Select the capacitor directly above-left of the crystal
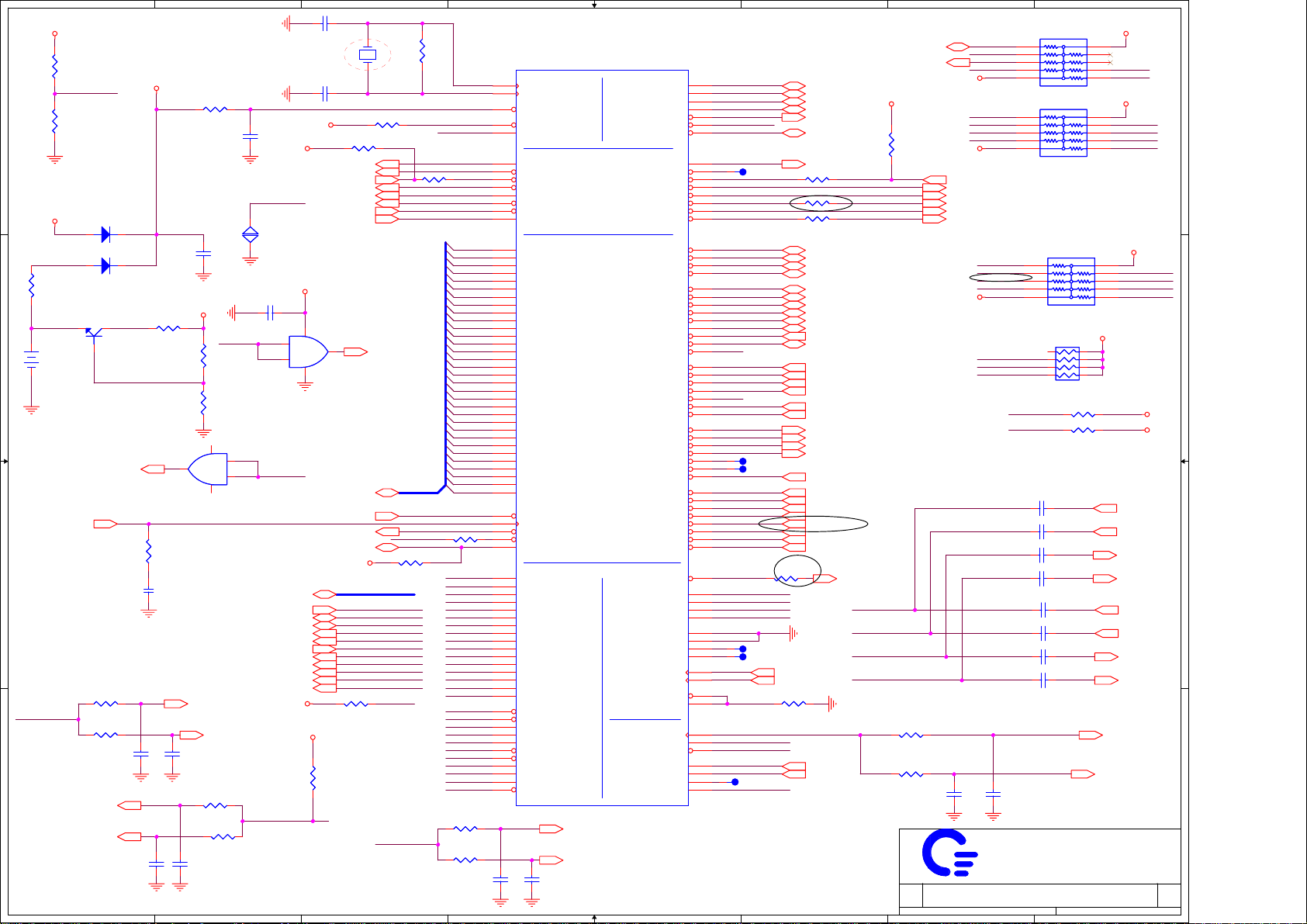This screenshot has width=1307, height=924. (325, 24)
